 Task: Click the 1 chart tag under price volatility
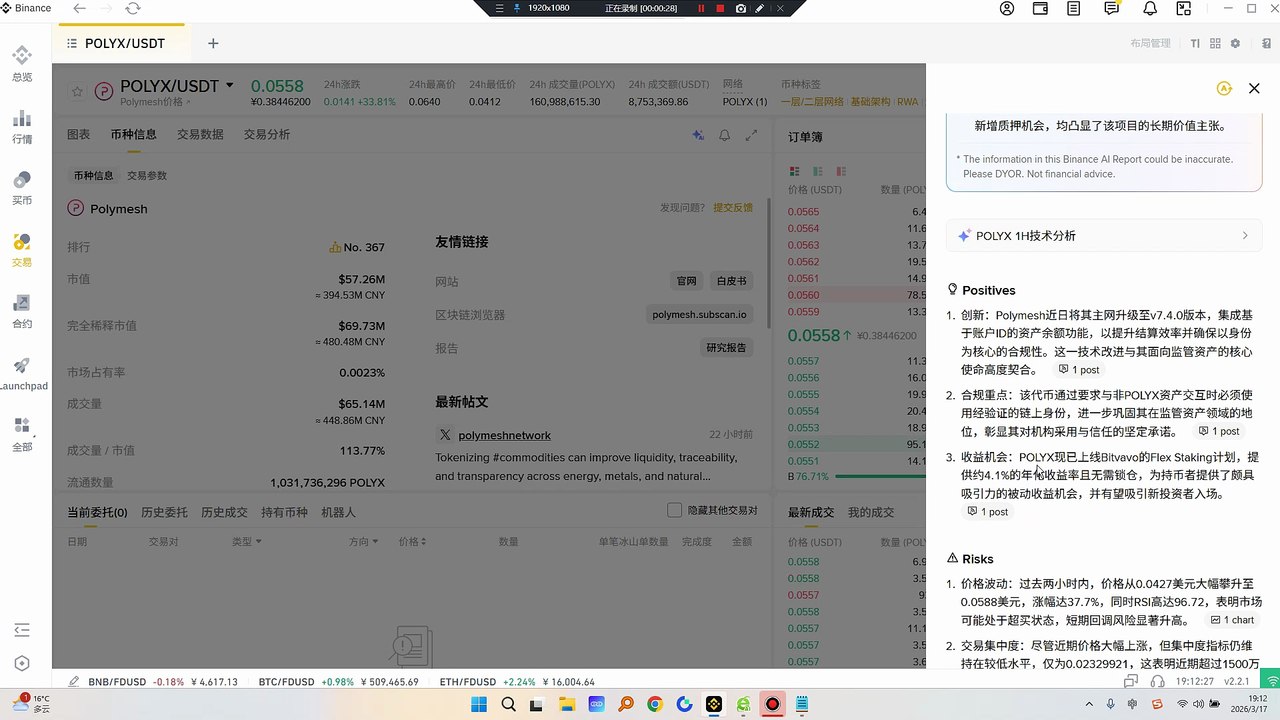pyautogui.click(x=1232, y=620)
